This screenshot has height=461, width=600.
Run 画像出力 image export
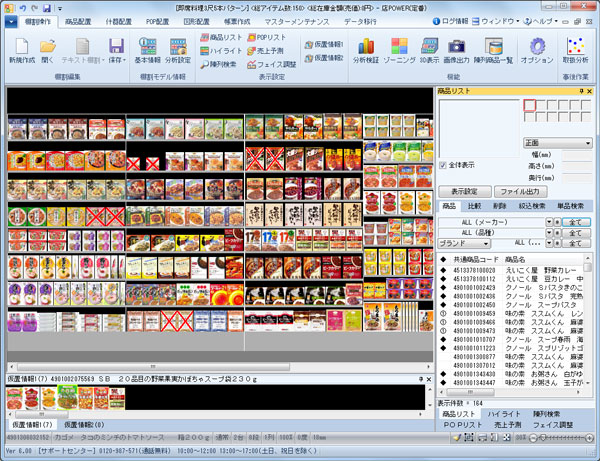point(456,50)
